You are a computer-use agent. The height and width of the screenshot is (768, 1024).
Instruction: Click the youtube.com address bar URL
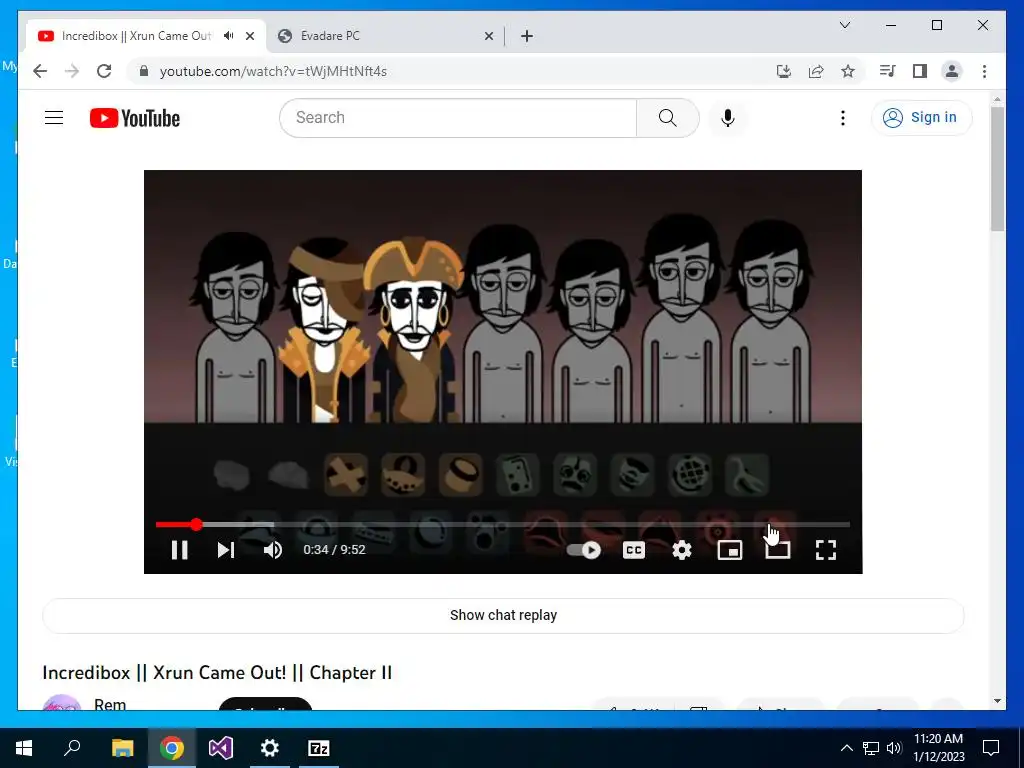pyautogui.click(x=274, y=71)
